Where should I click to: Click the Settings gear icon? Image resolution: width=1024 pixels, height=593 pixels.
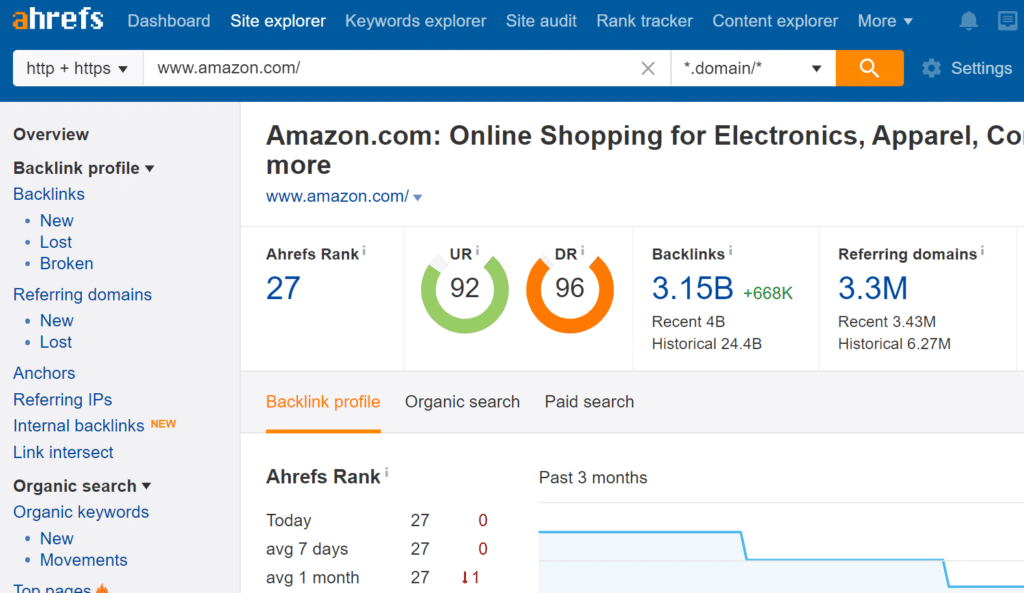coord(932,68)
